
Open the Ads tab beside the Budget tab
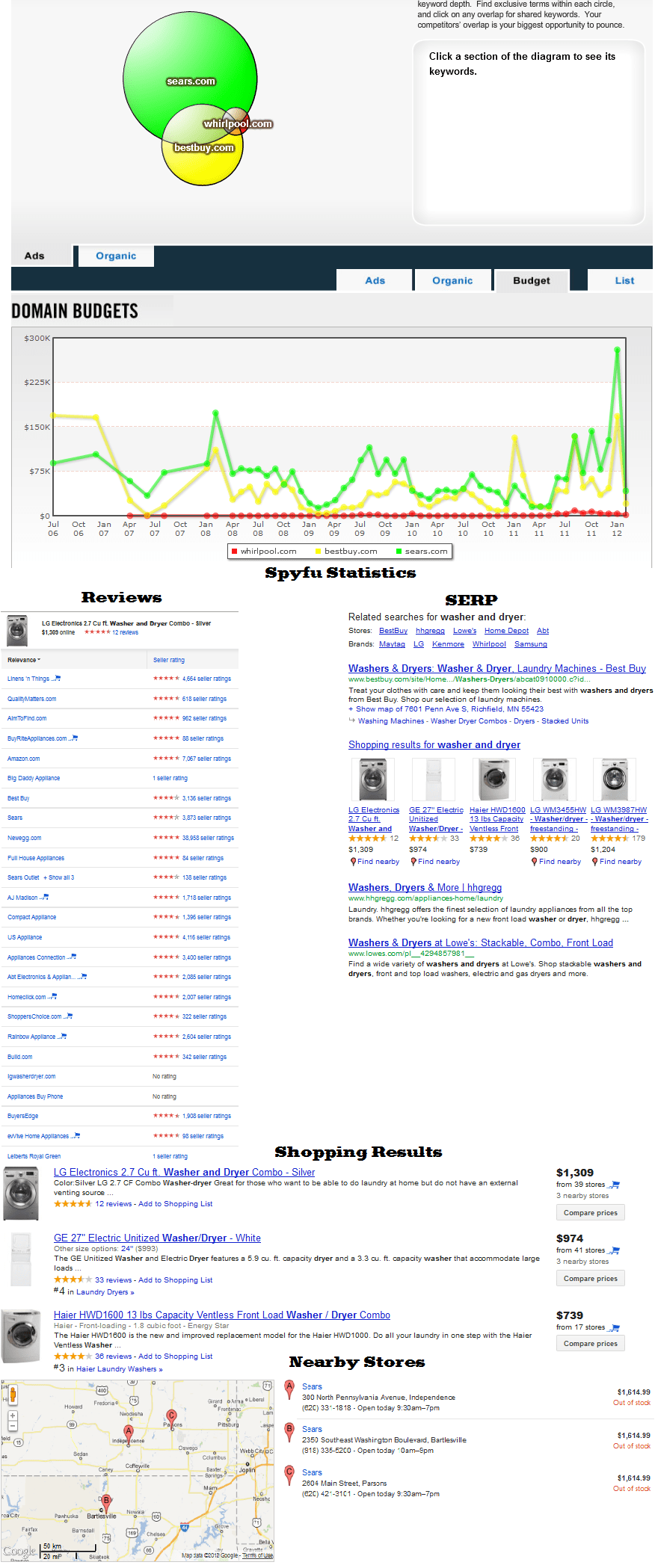375,280
